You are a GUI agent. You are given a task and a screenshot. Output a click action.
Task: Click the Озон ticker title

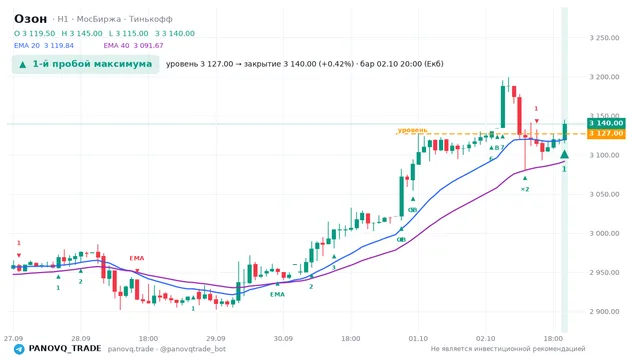click(31, 19)
